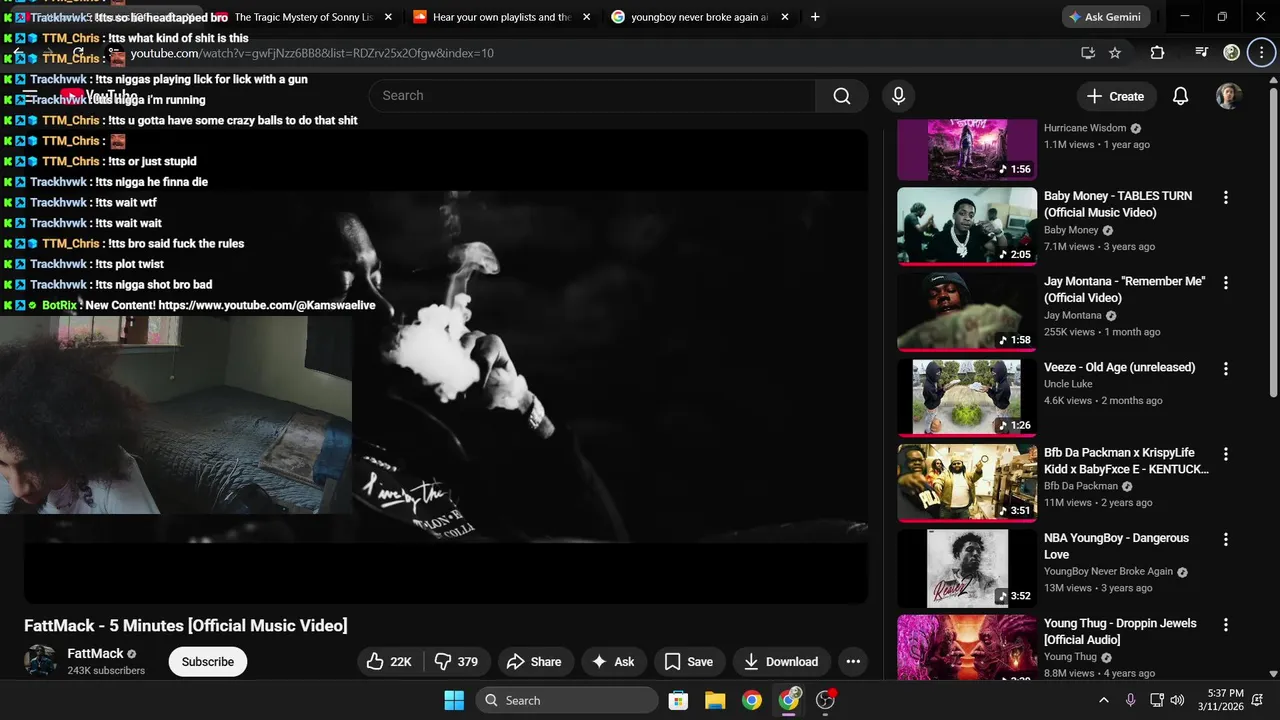Close the 'youngboy never broke again' tab

pyautogui.click(x=785, y=17)
